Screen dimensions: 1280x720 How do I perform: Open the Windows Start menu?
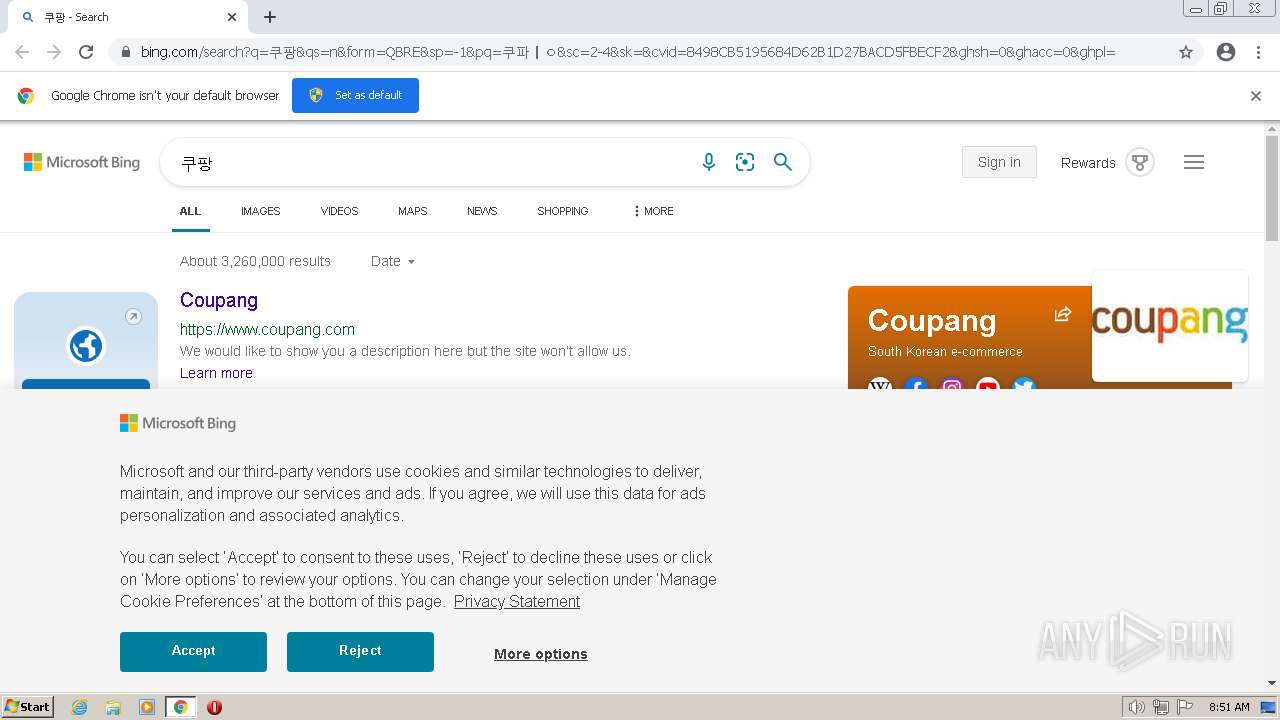pyautogui.click(x=28, y=707)
